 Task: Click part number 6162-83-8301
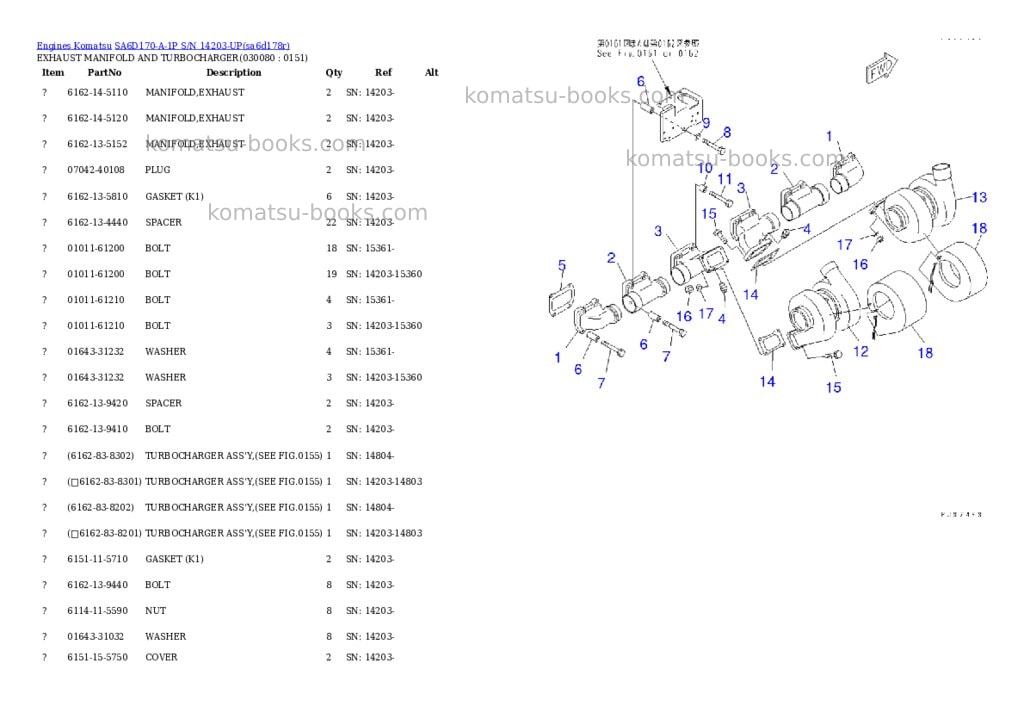[104, 482]
